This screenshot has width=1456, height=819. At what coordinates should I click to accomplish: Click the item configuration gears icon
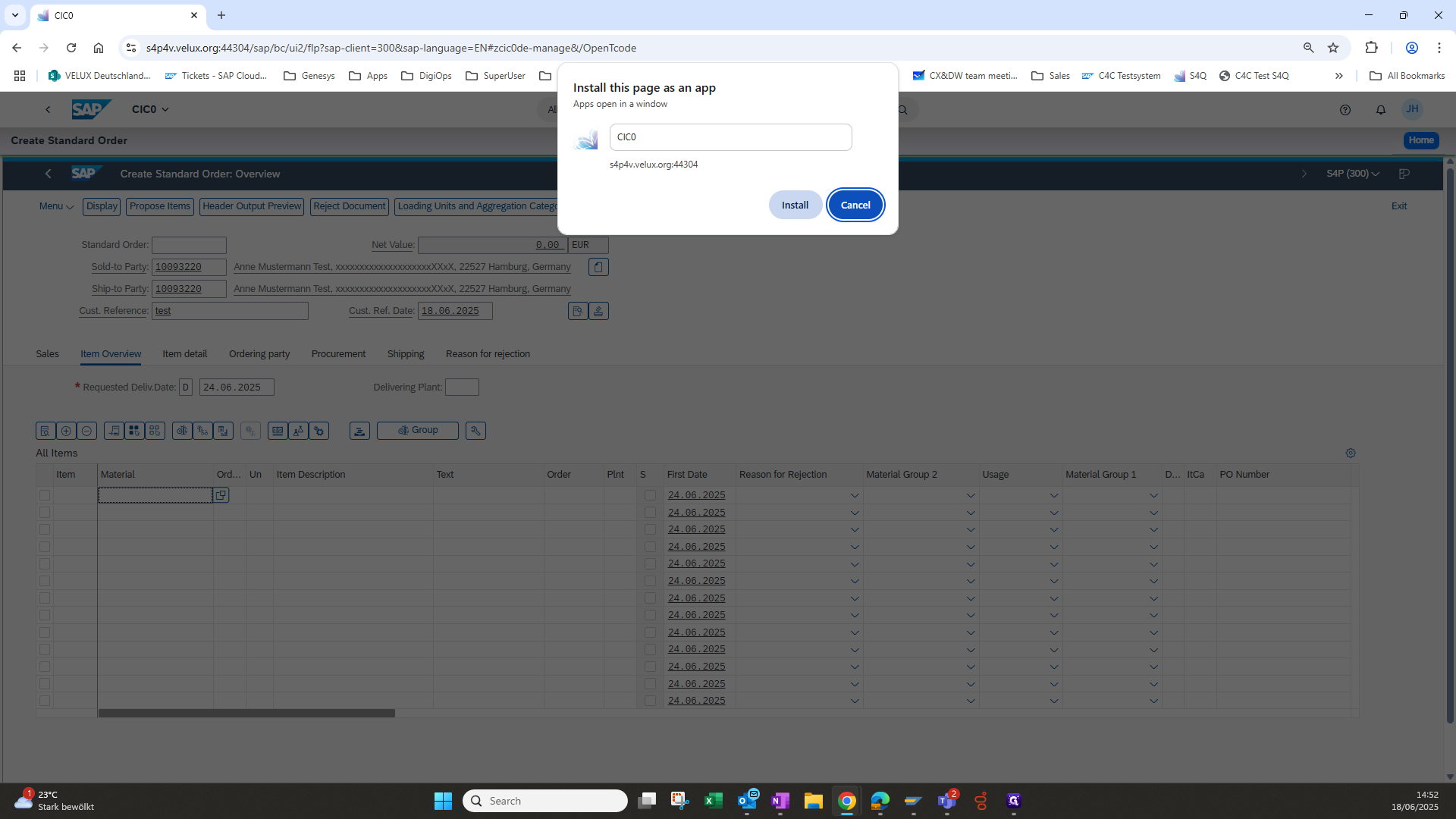(x=319, y=431)
